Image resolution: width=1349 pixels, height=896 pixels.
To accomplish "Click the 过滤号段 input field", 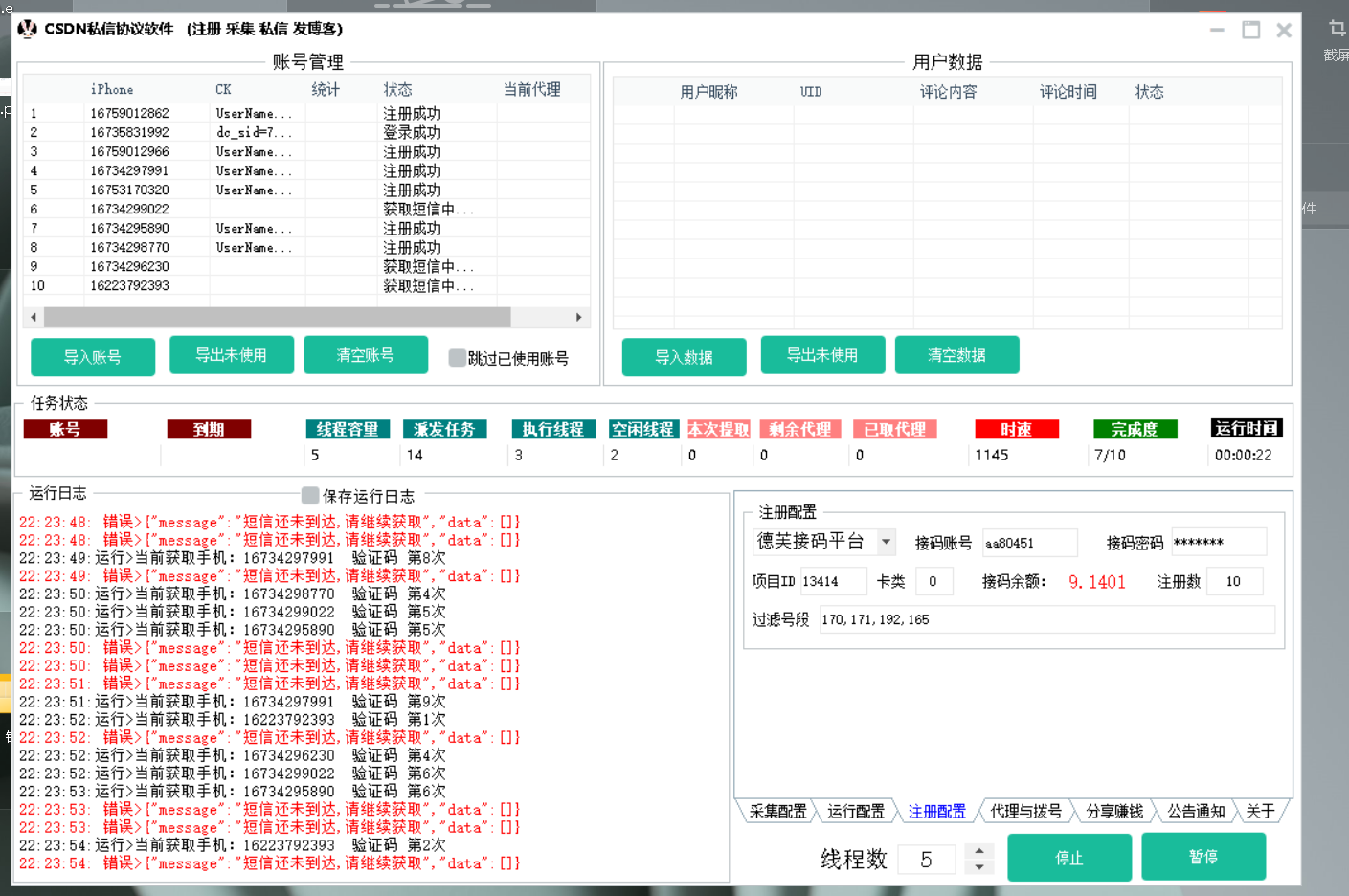I will click(1045, 619).
